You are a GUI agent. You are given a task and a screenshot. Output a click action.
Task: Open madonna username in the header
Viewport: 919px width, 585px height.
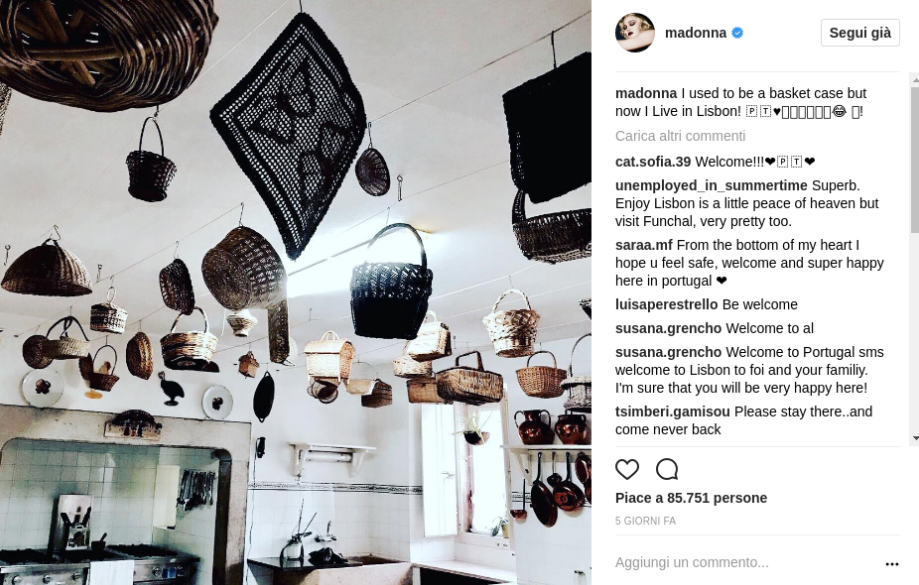(x=696, y=33)
